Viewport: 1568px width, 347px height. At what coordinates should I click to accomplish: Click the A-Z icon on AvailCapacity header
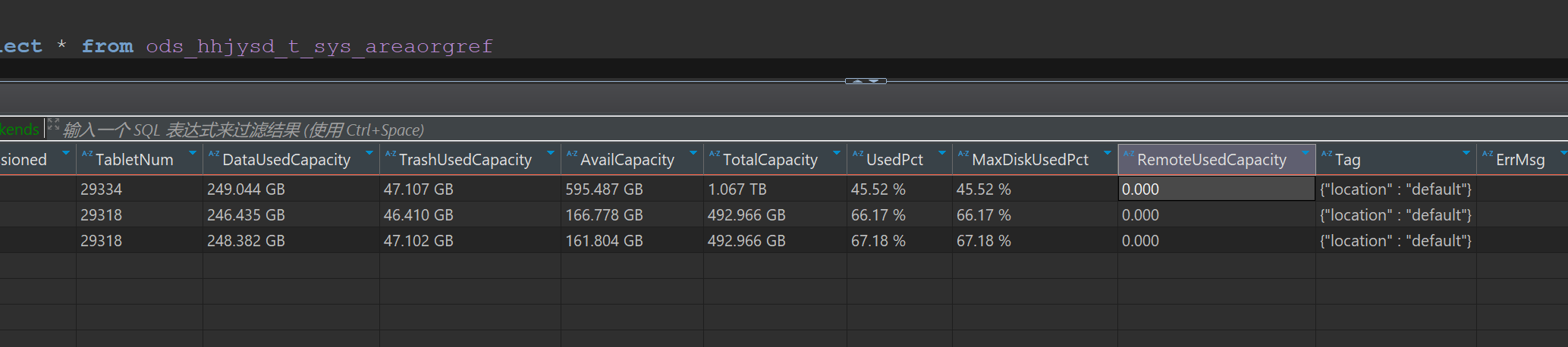pyautogui.click(x=571, y=155)
